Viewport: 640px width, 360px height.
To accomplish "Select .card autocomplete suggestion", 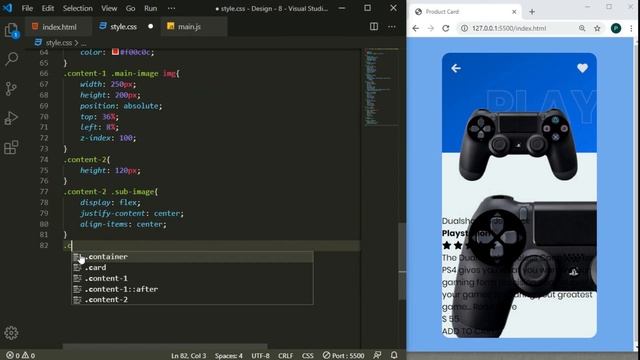I will 193,268.
